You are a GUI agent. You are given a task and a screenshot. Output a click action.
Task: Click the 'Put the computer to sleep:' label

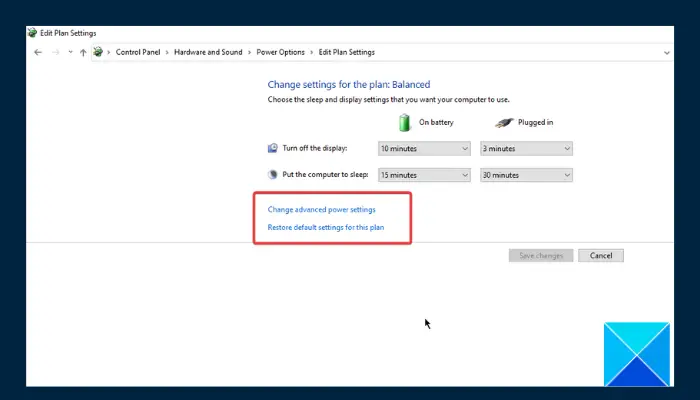pyautogui.click(x=325, y=175)
